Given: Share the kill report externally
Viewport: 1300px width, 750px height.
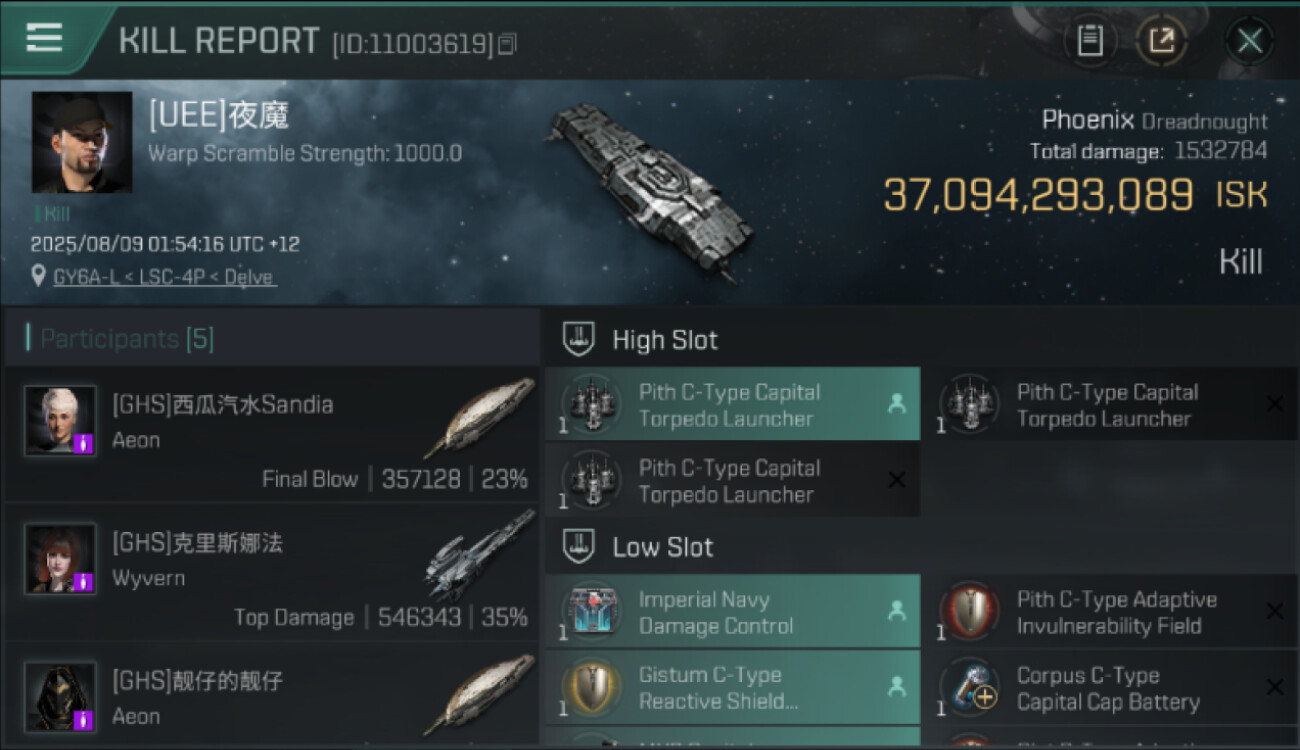Looking at the screenshot, I should tap(1161, 41).
